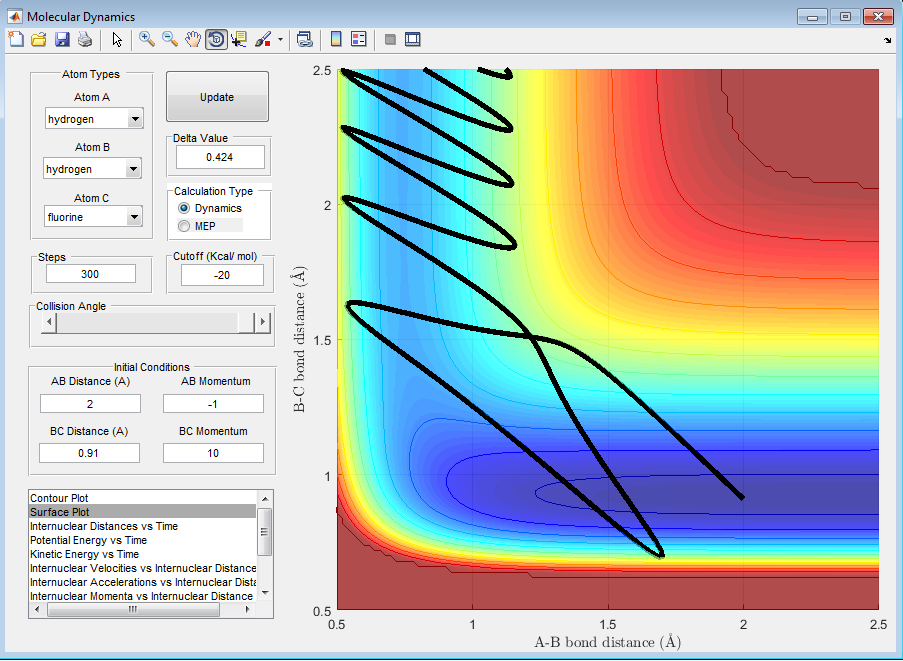Activate the Pan hand tool
The height and width of the screenshot is (661, 903).
click(x=193, y=39)
